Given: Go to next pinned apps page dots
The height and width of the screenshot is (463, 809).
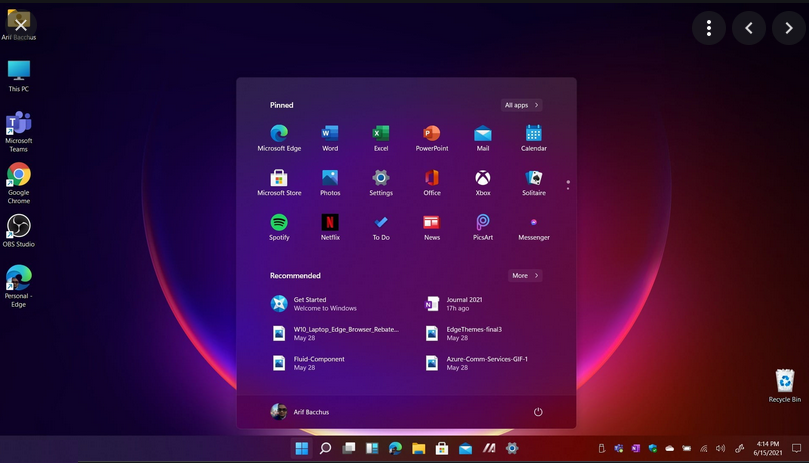Looking at the screenshot, I should click(568, 185).
